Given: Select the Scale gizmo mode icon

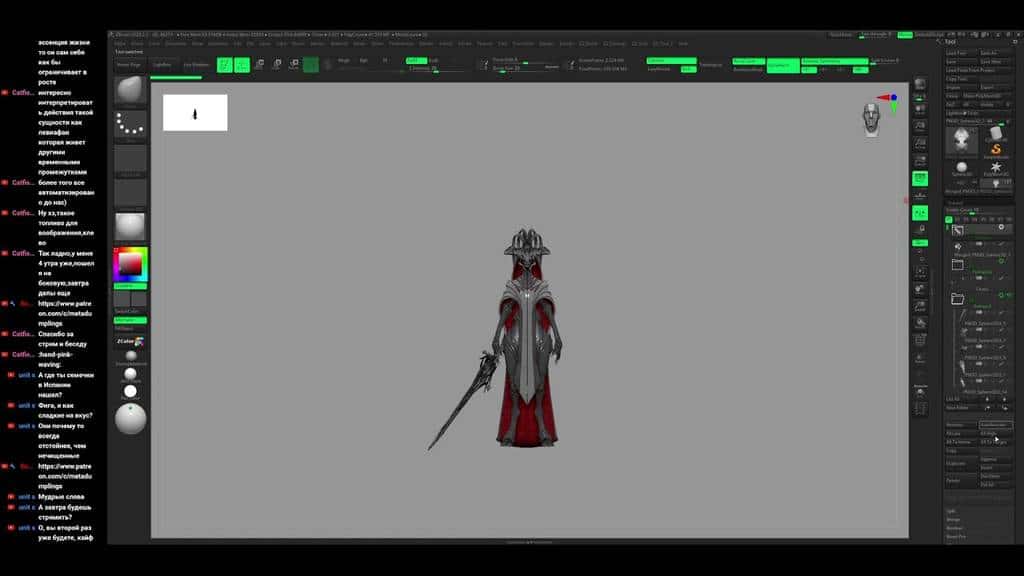Looking at the screenshot, I should [277, 64].
